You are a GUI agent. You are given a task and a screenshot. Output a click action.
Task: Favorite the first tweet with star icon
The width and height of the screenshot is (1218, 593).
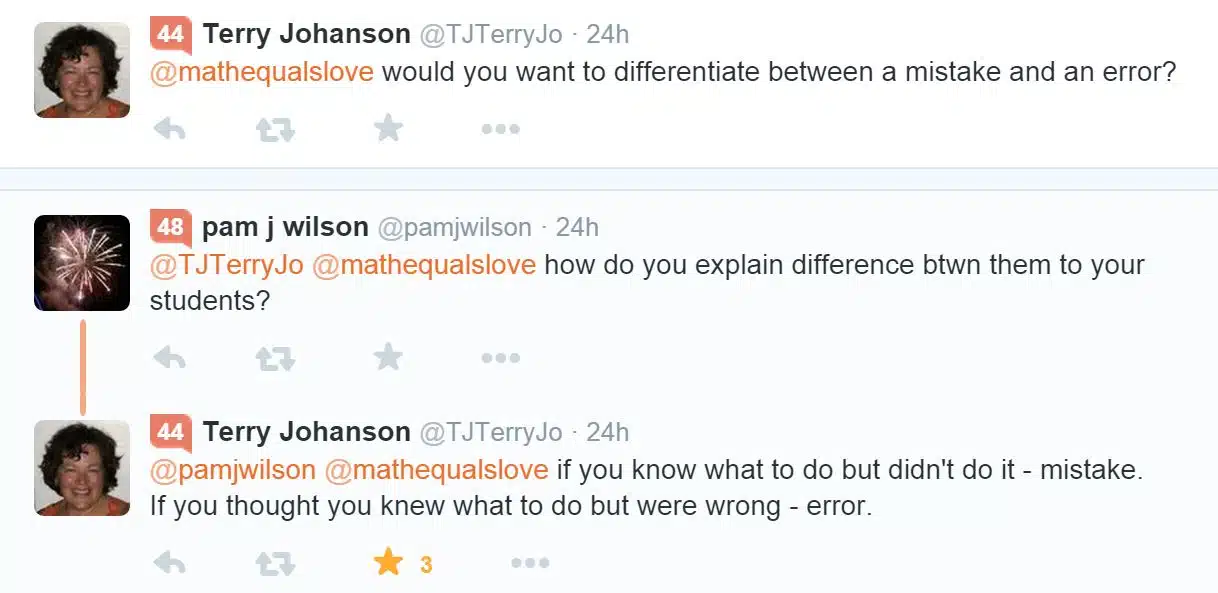coord(388,128)
